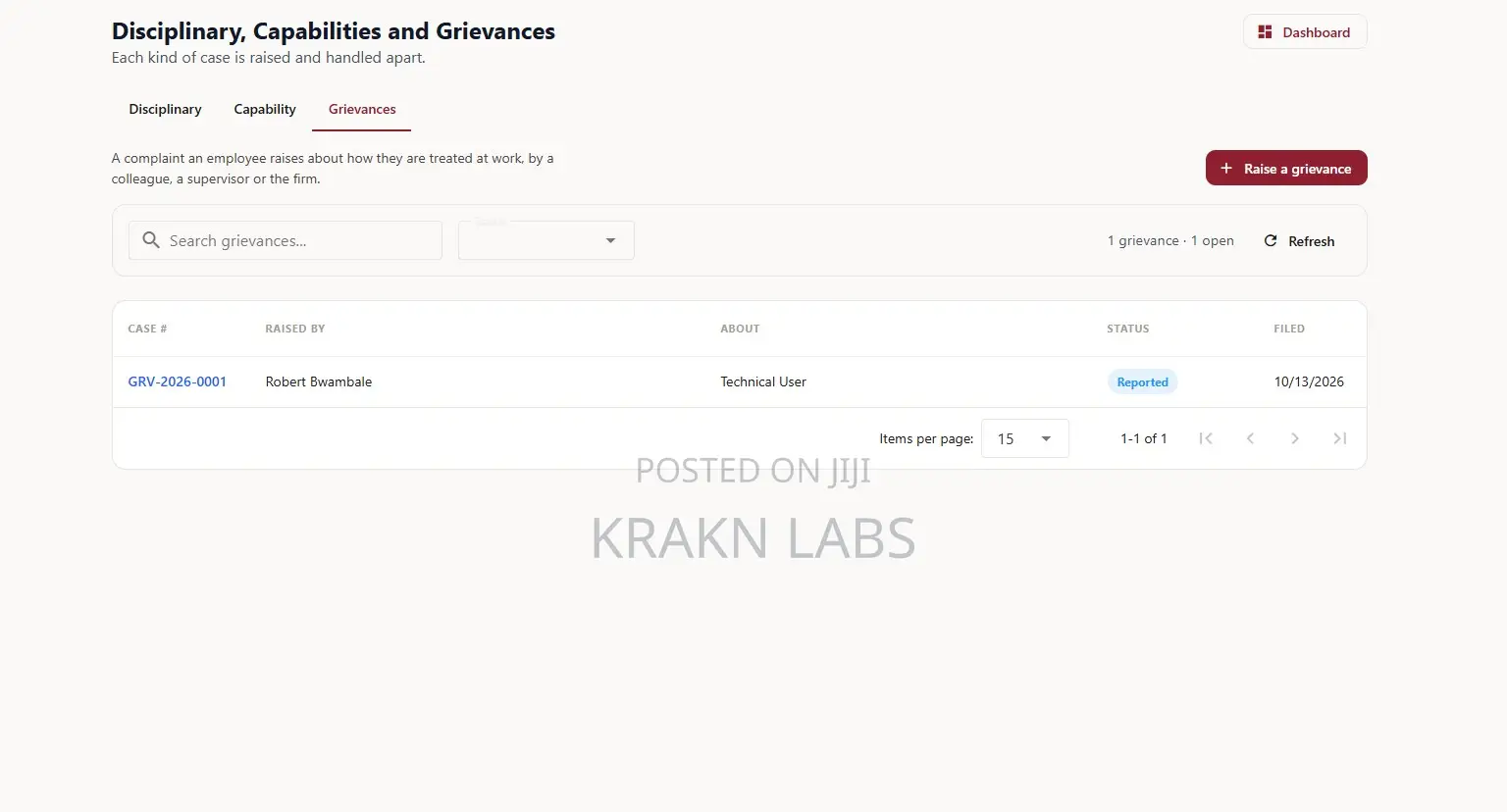Viewport: 1507px width, 812px height.
Task: Click the 1-1 of 1 pagination text
Action: [1144, 438]
